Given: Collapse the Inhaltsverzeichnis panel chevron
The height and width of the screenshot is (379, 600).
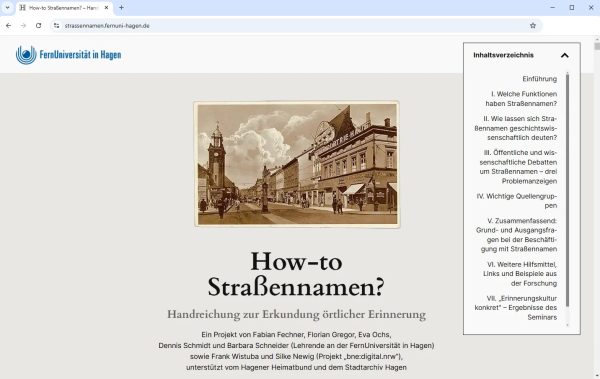Looking at the screenshot, I should pos(564,55).
